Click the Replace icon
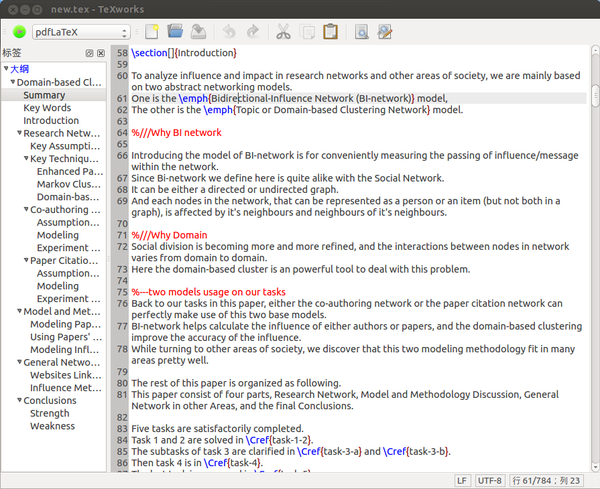Viewport: 600px width, 489px height. [x=385, y=32]
